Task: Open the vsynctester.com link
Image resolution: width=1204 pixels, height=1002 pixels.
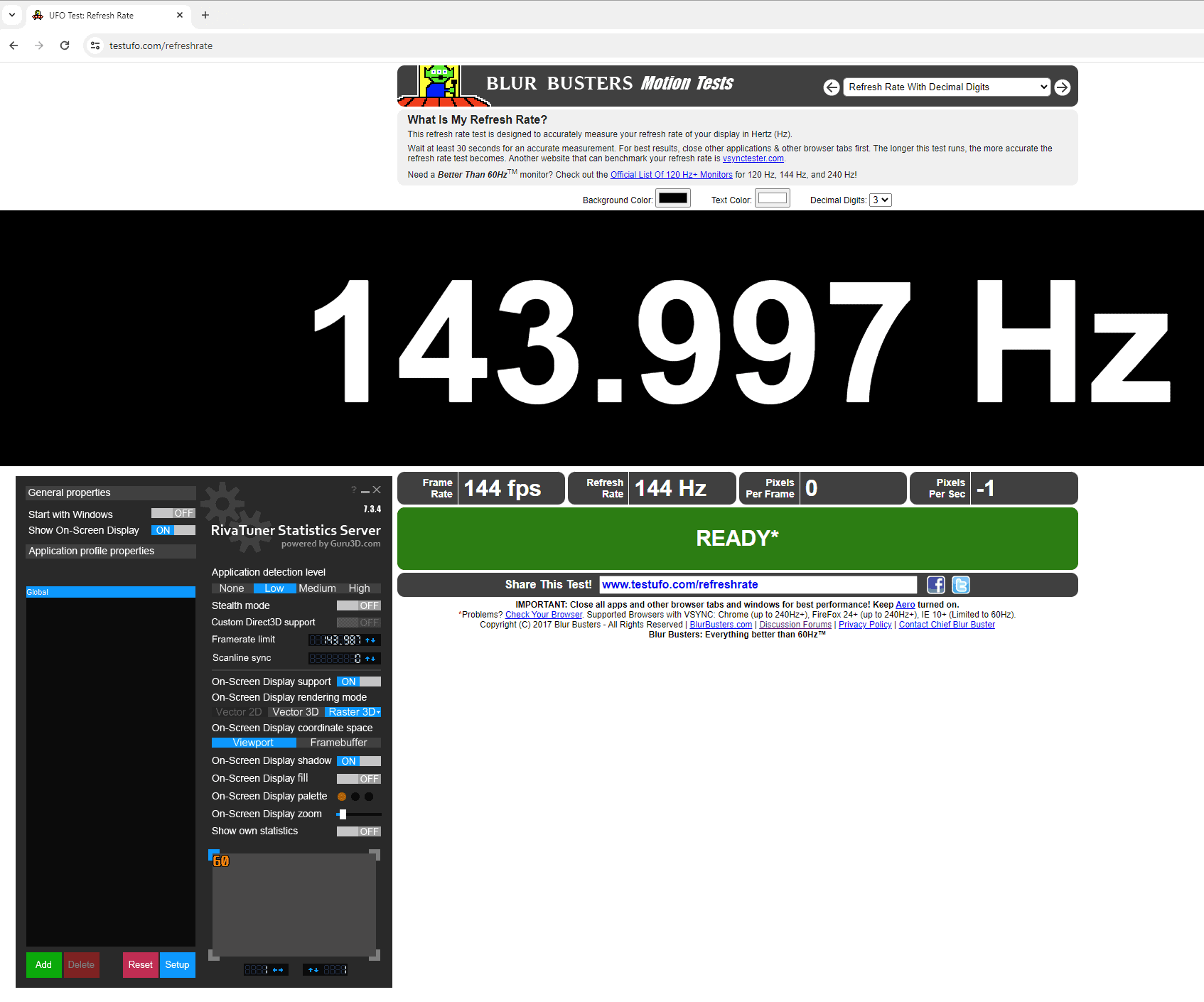Action: 753,159
